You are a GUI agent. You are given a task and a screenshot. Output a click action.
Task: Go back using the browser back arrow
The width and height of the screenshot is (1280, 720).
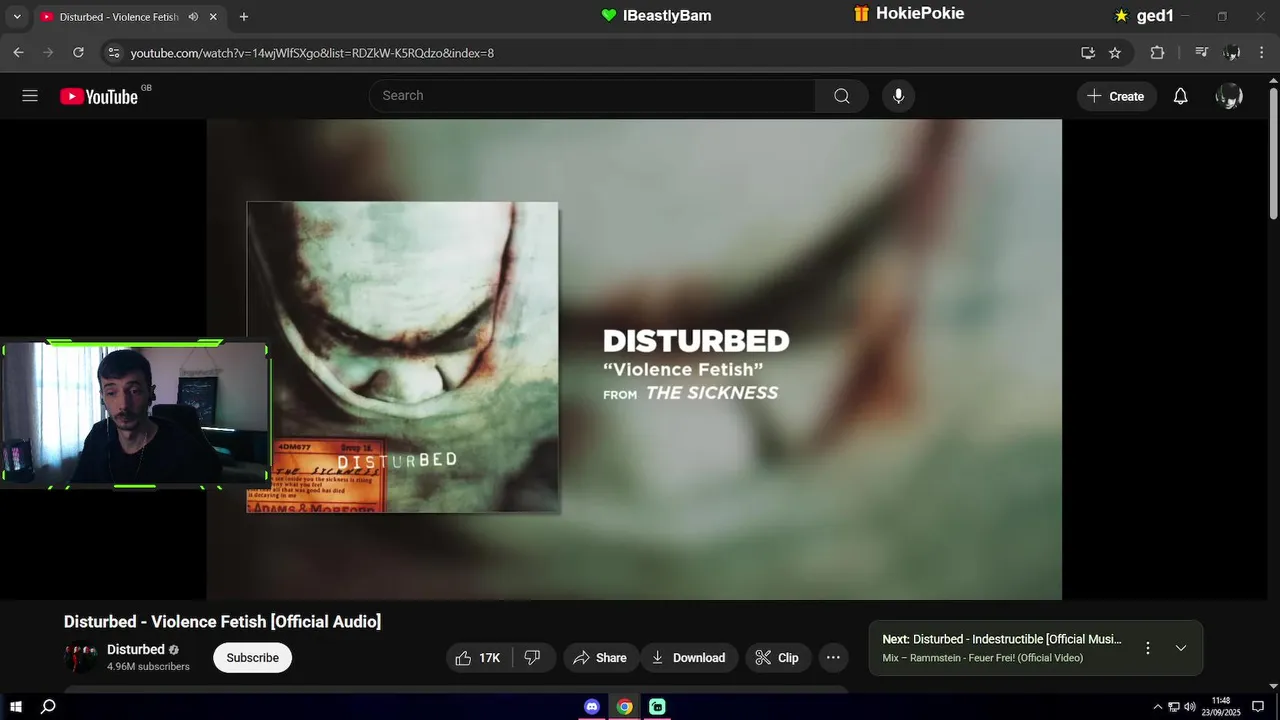18,52
